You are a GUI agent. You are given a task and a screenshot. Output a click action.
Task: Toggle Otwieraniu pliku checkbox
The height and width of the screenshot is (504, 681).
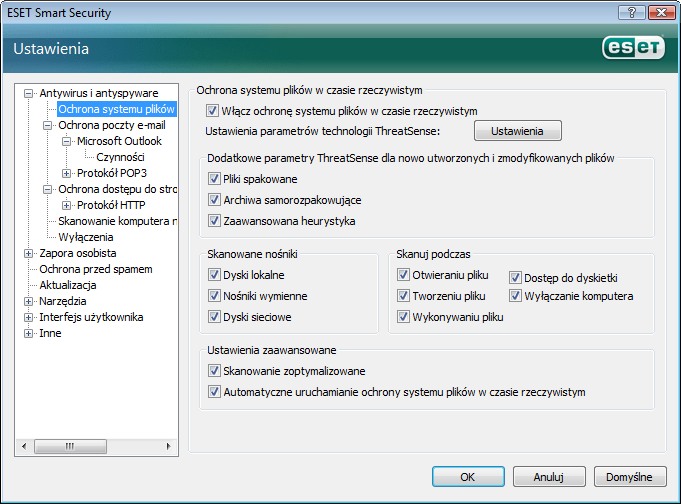403,275
